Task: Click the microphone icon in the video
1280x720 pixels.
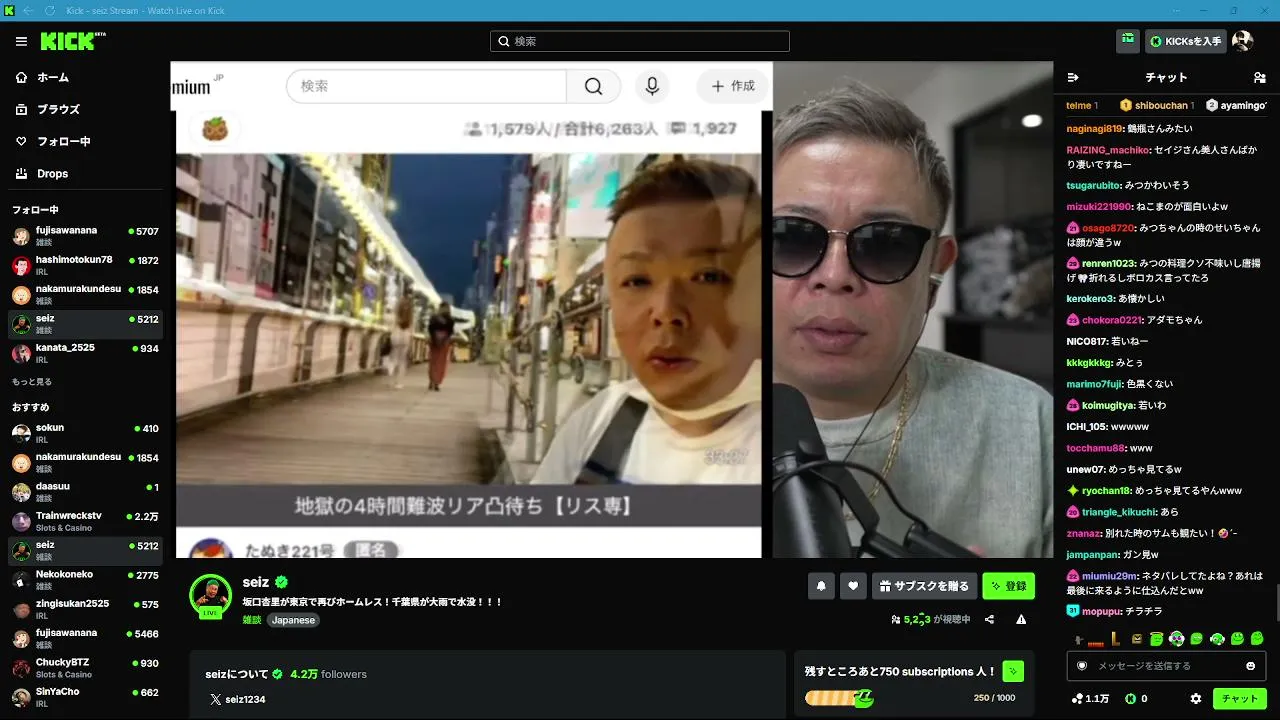Action: point(652,86)
